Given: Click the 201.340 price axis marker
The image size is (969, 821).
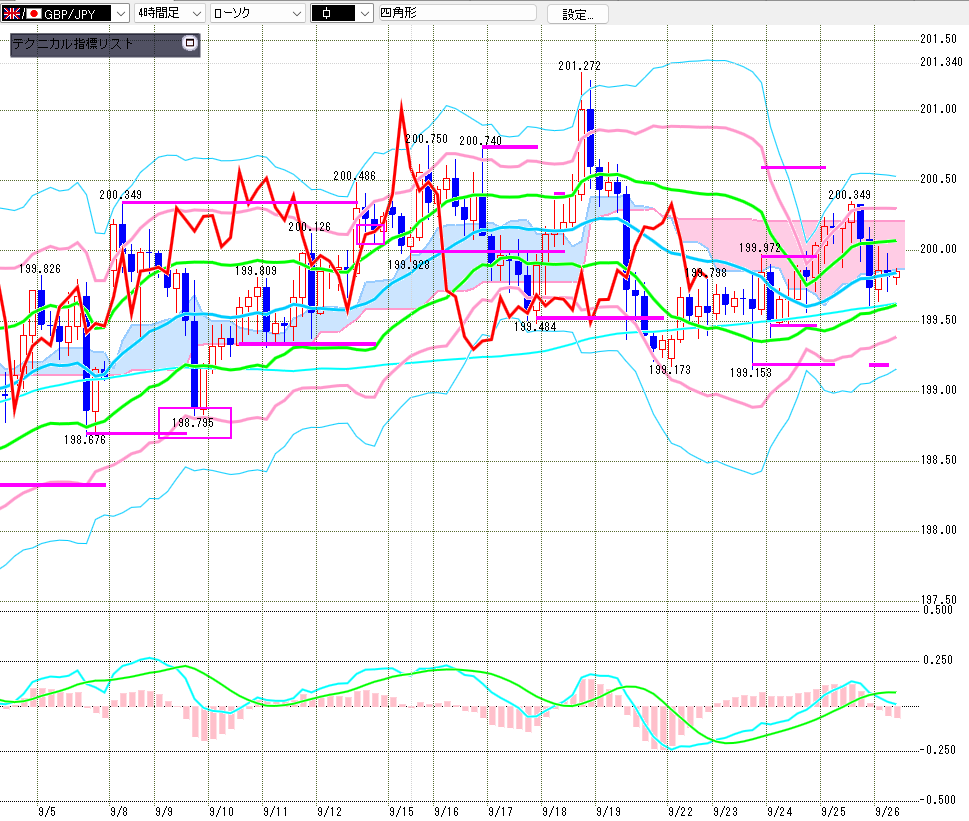Looking at the screenshot, I should 940,62.
